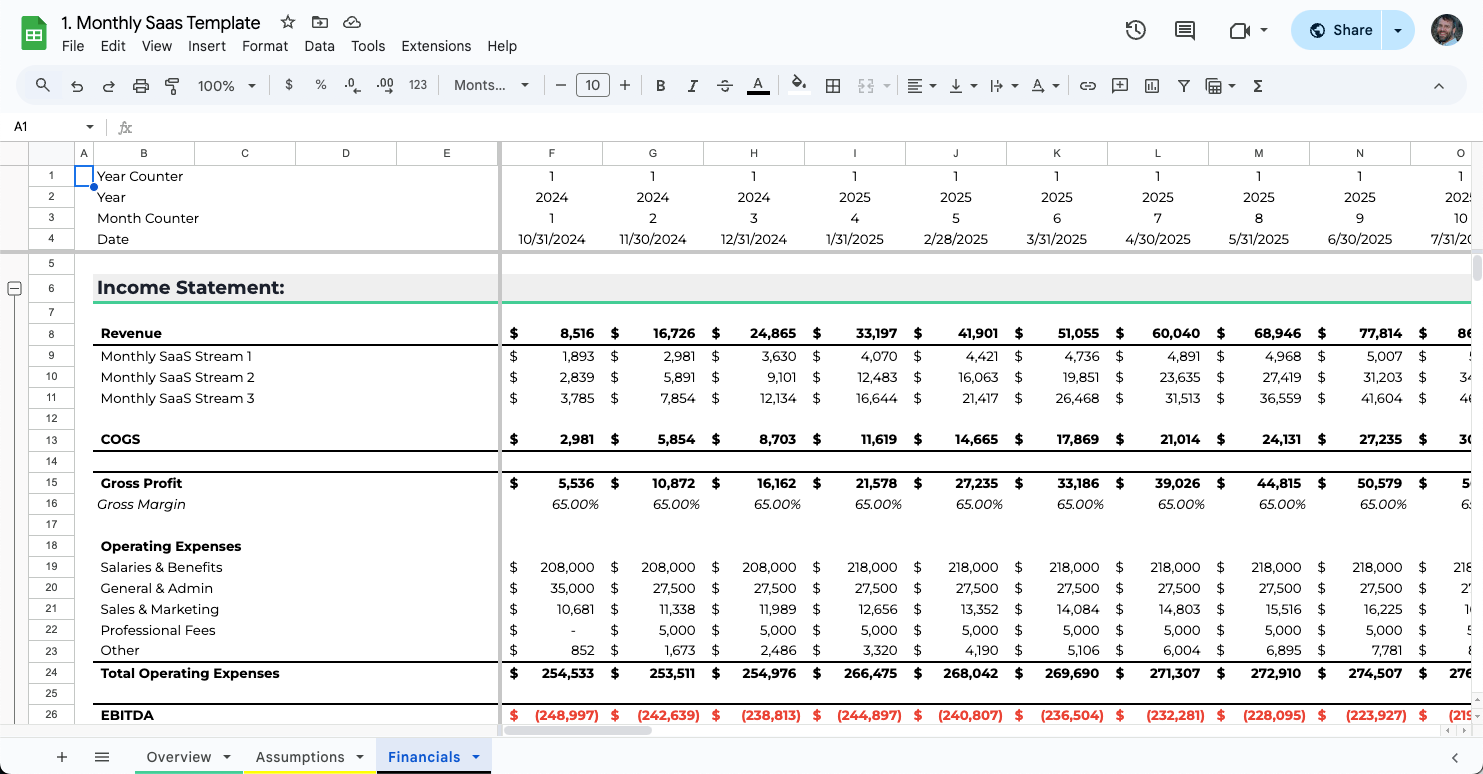
Task: Click the borders icon
Action: [832, 86]
